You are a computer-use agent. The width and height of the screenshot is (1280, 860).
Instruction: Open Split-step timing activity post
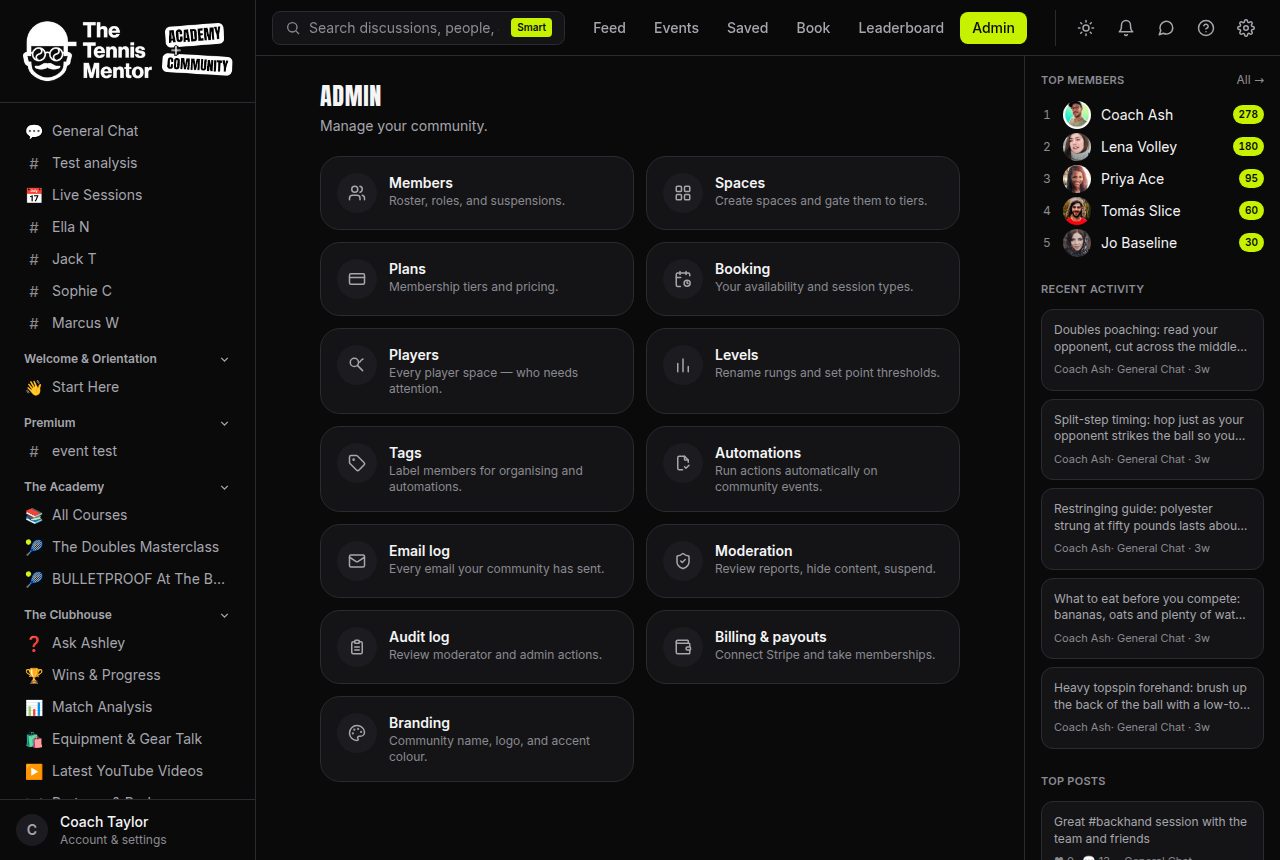1152,439
